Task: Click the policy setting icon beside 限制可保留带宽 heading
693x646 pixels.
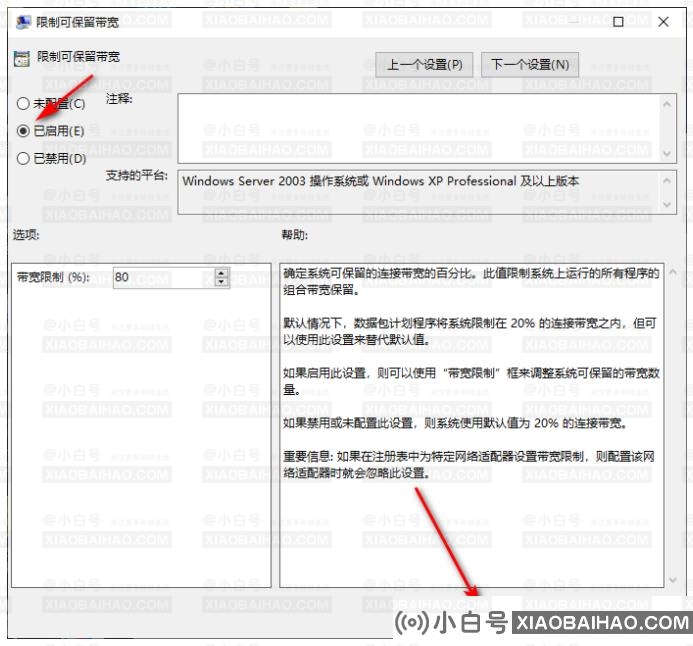Action: point(21,58)
